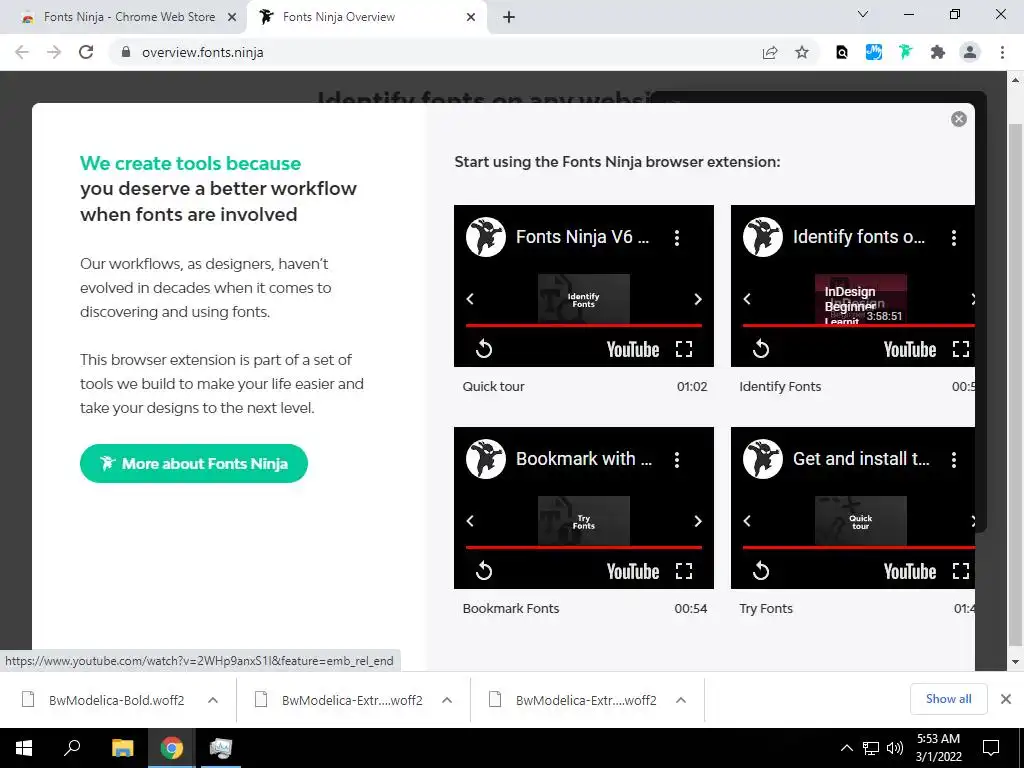This screenshot has height=768, width=1024.
Task: Click channel avatar on Fonts Ninja V6 video
Action: [486, 237]
